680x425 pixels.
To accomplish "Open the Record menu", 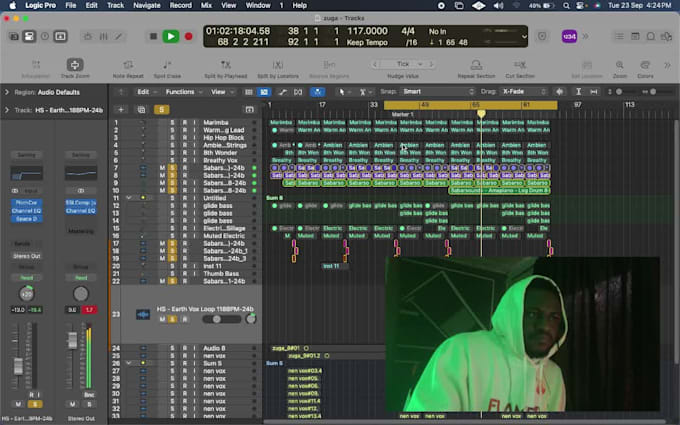I will pyautogui.click(x=180, y=6).
